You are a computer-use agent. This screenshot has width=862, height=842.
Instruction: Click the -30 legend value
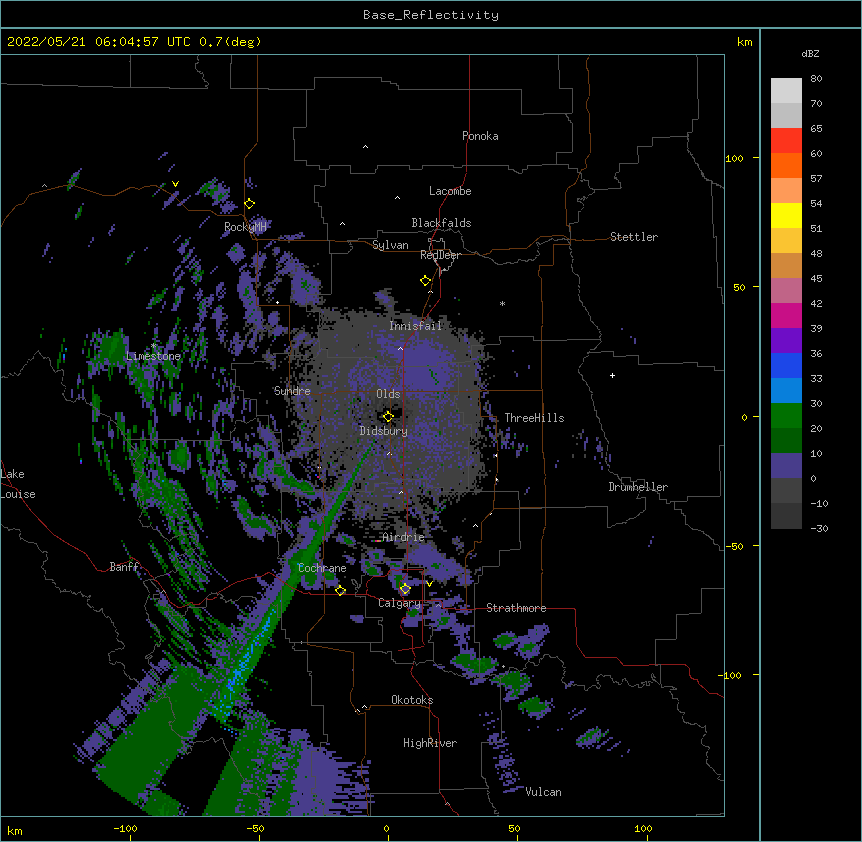pyautogui.click(x=819, y=528)
